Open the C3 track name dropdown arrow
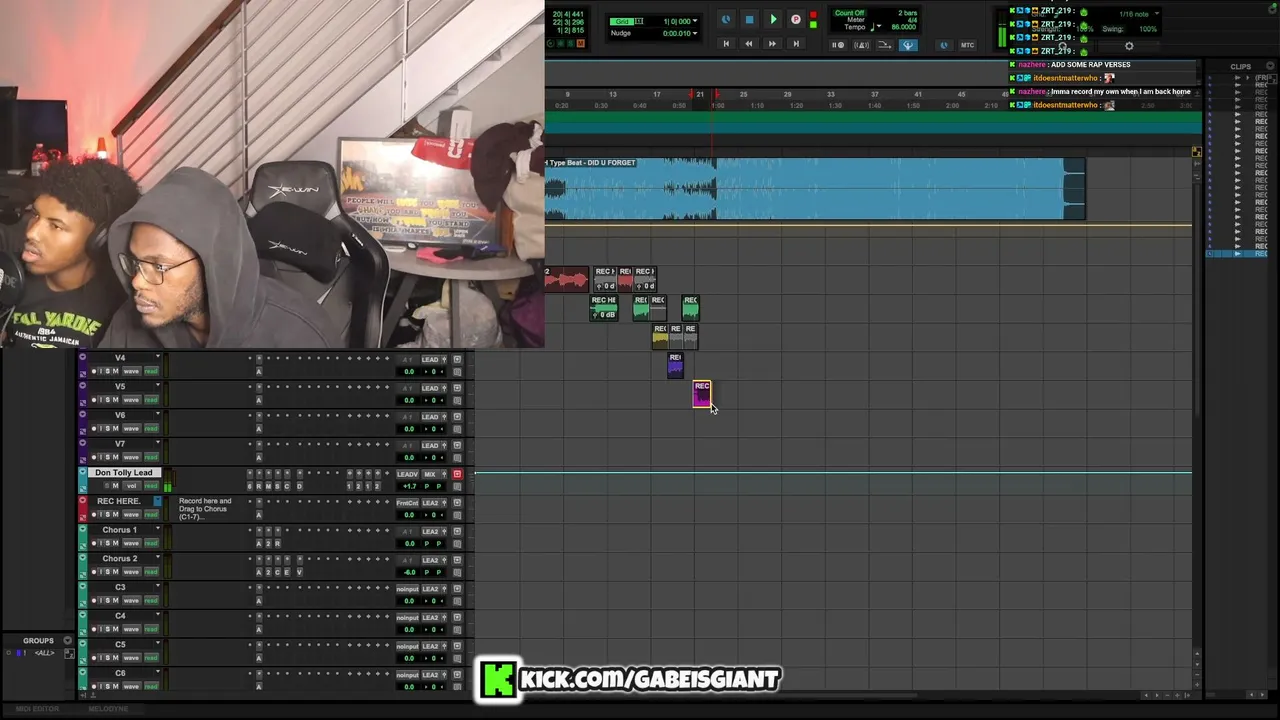The height and width of the screenshot is (720, 1280). coord(158,586)
